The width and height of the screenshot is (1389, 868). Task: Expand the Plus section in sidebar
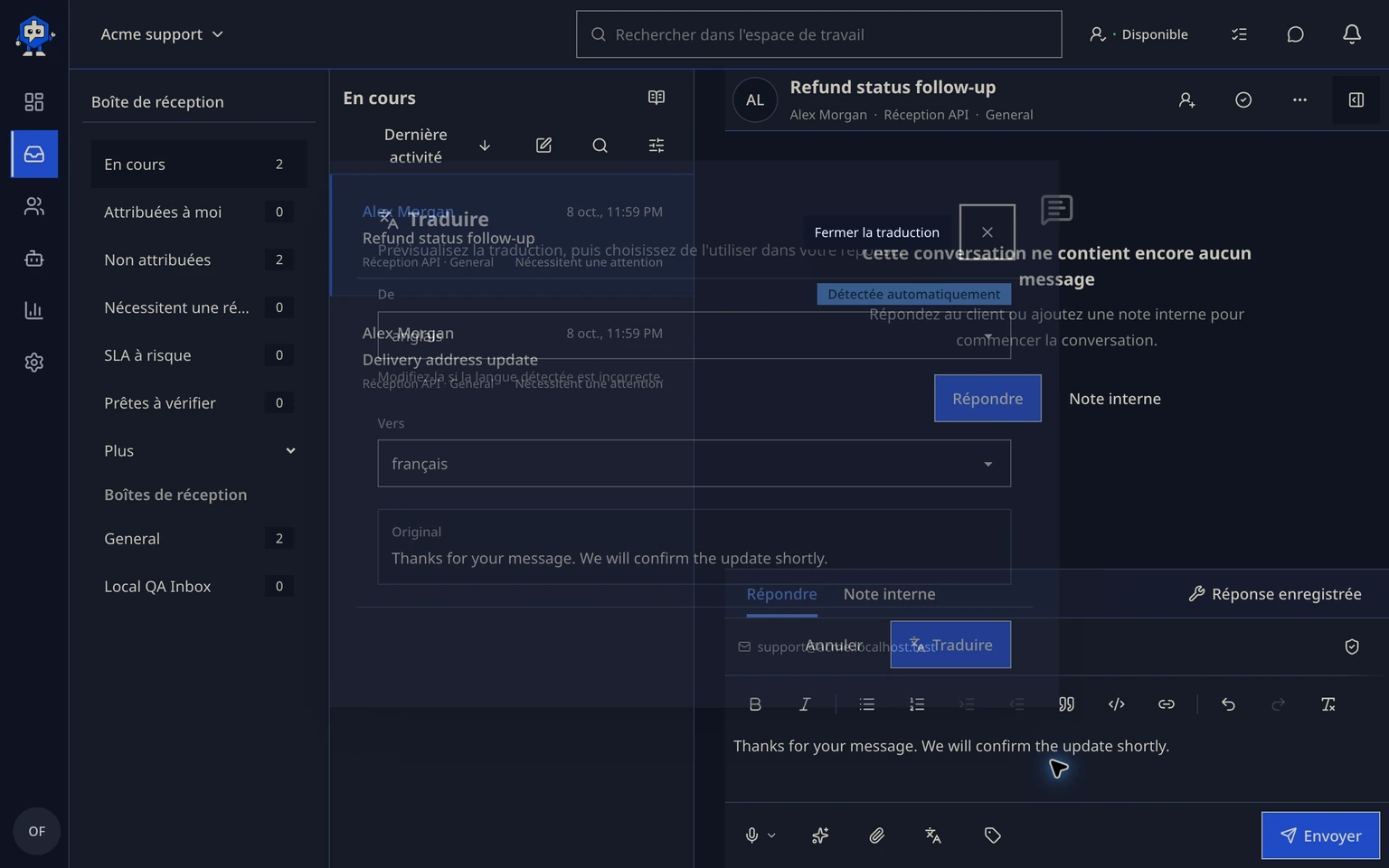pyautogui.click(x=199, y=451)
